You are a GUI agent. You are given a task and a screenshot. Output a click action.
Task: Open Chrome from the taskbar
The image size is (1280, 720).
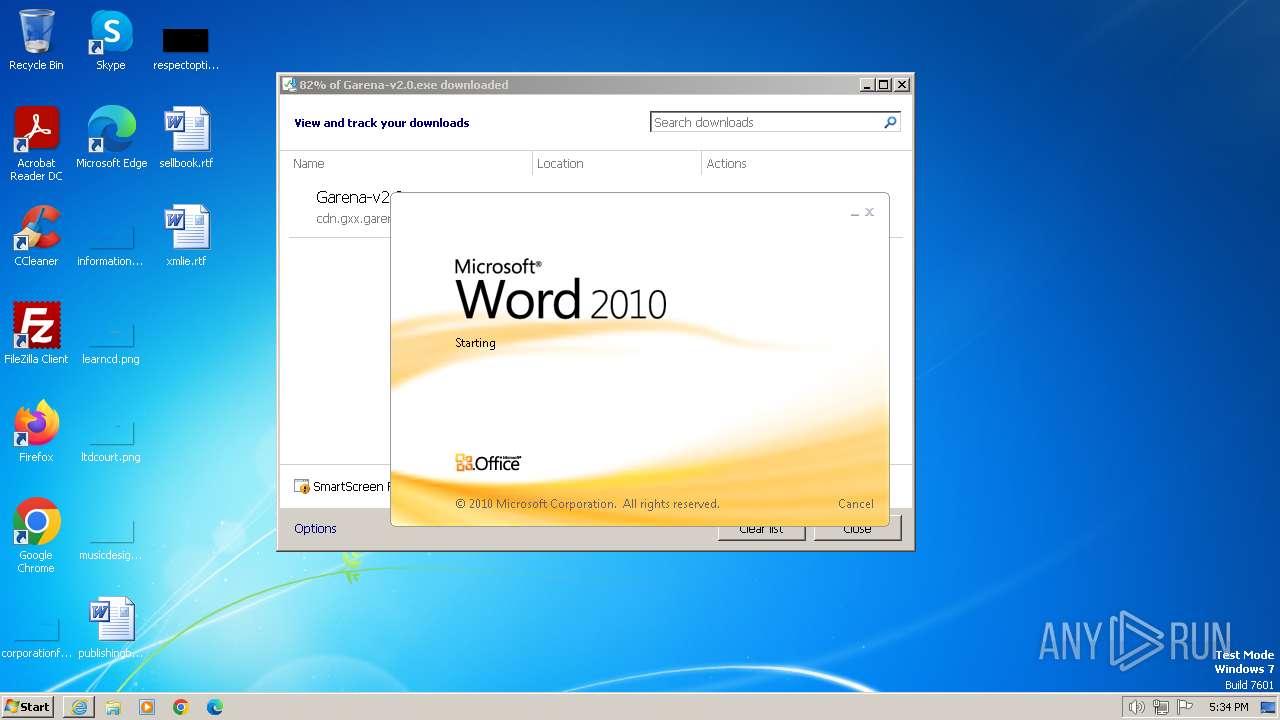tap(181, 707)
